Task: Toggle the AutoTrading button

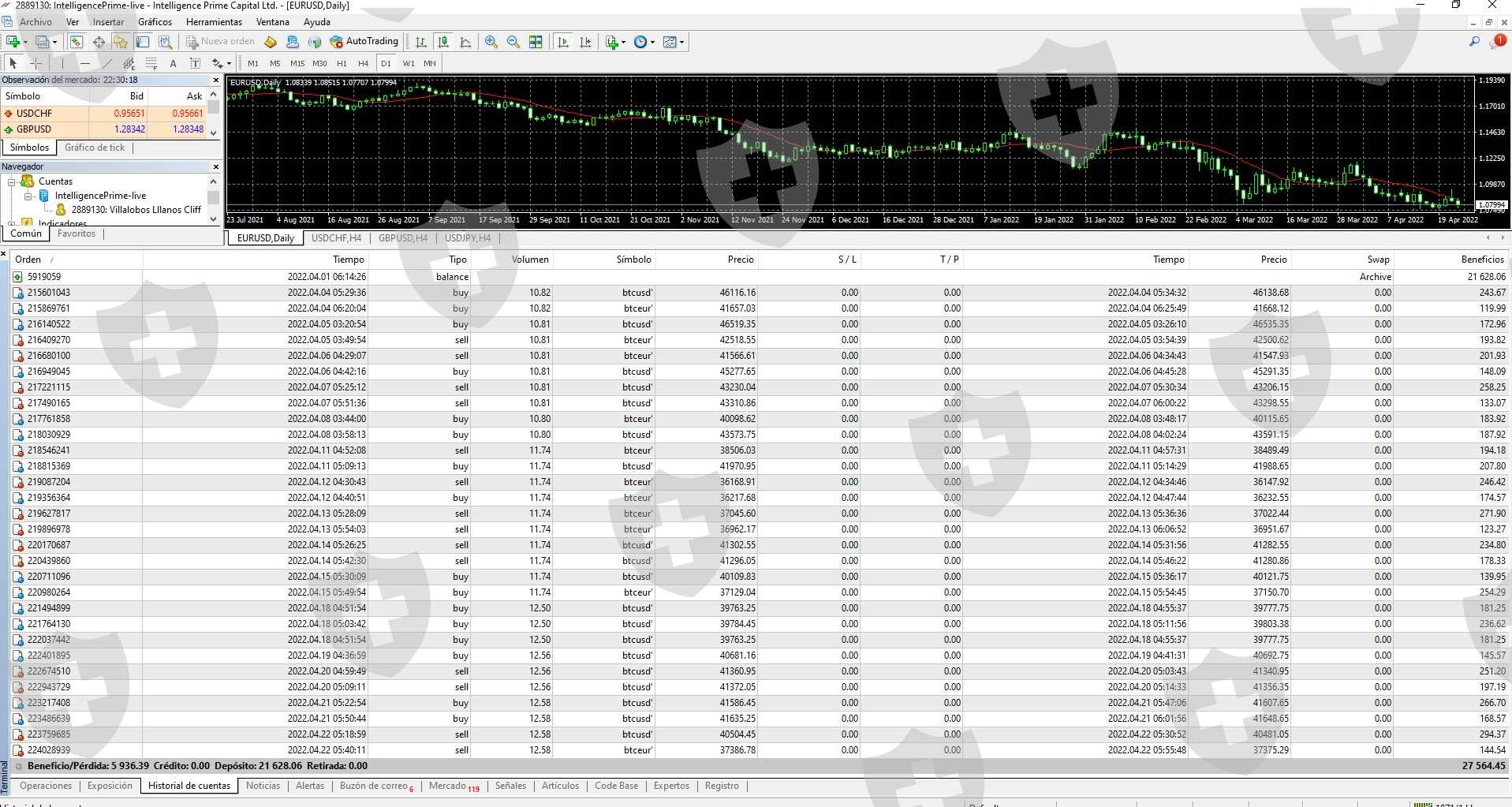Action: pyautogui.click(x=364, y=42)
